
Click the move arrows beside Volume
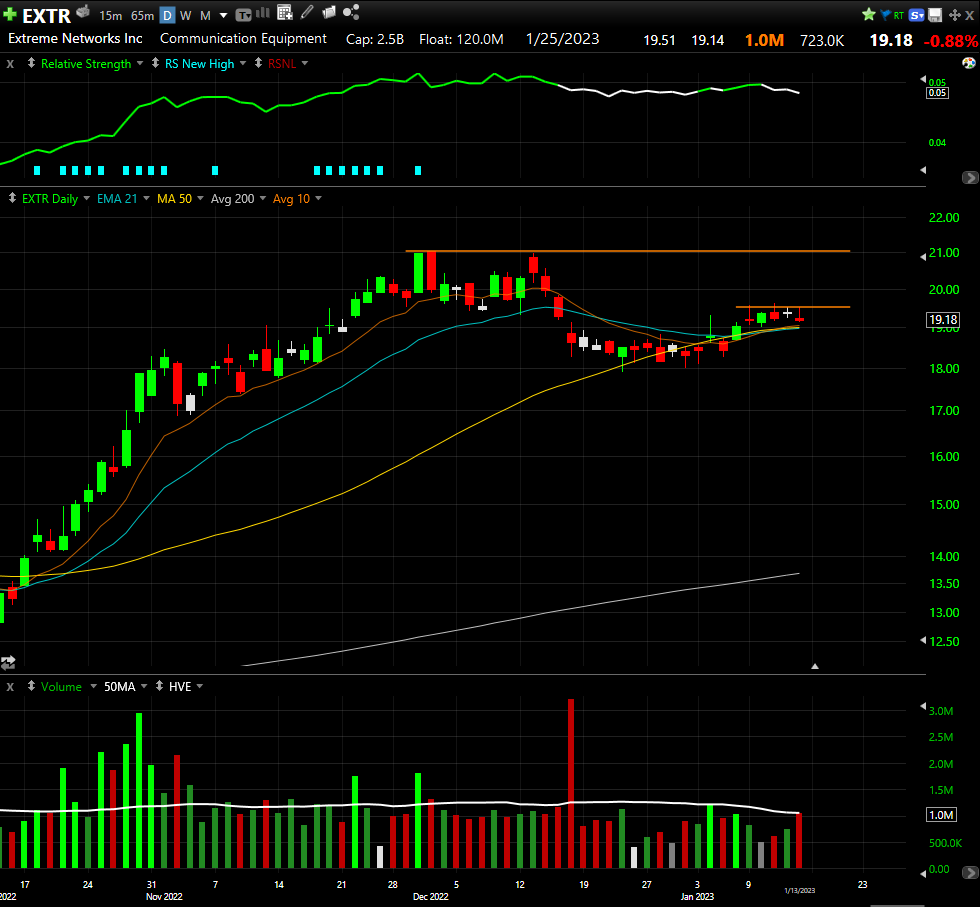(31, 686)
